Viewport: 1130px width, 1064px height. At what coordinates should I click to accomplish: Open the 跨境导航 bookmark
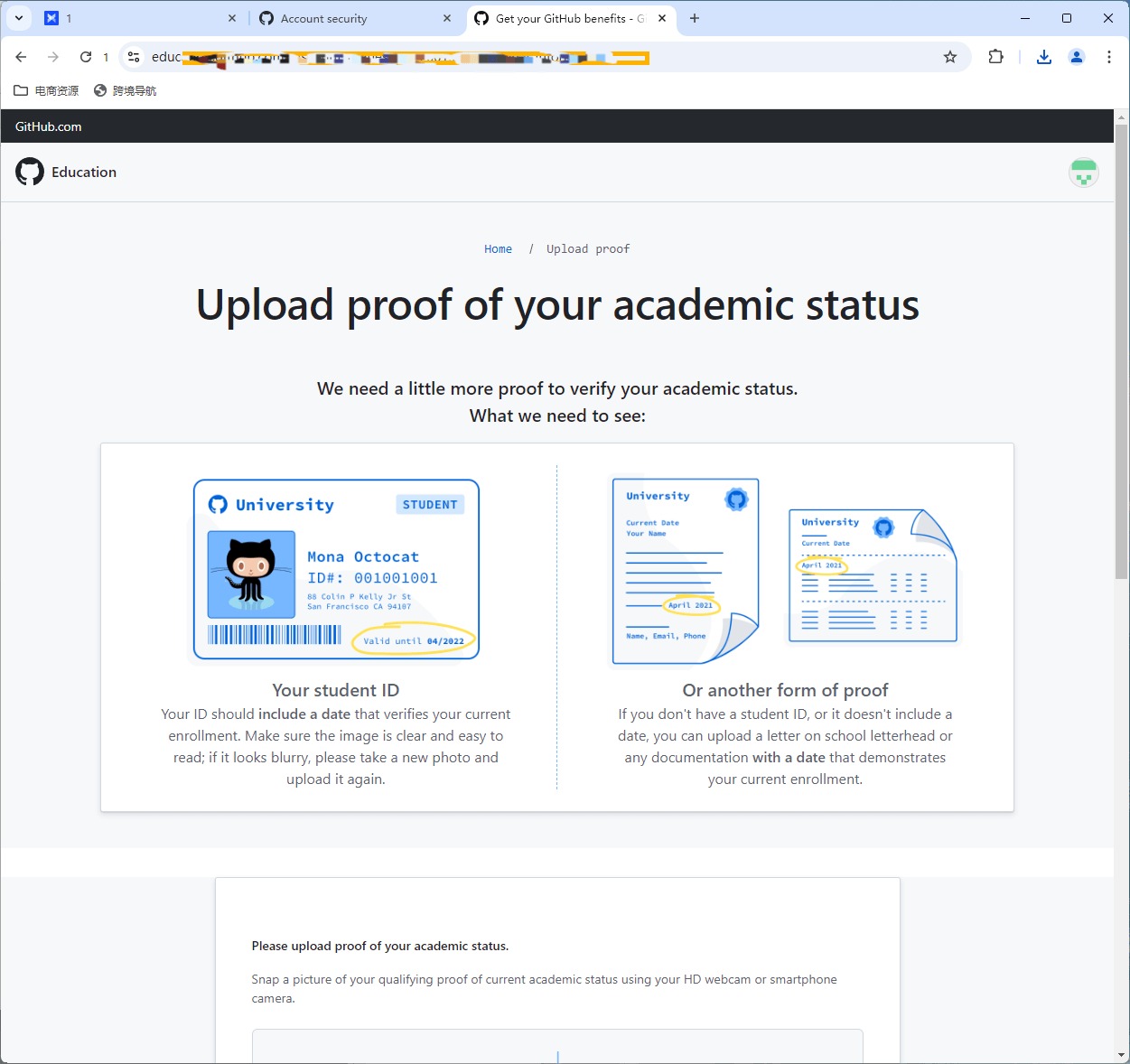click(126, 90)
